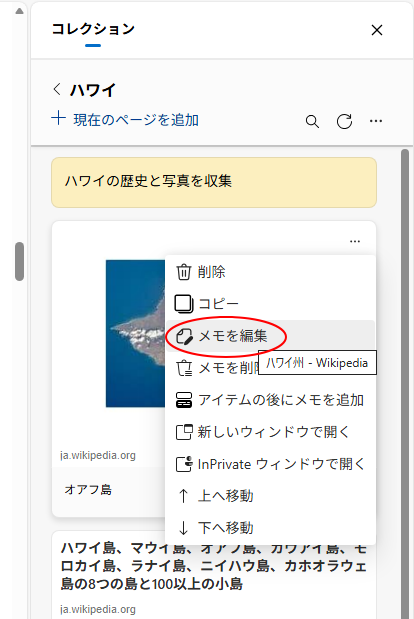
Task: Click the ハワイ collection title
Action: tap(93, 90)
